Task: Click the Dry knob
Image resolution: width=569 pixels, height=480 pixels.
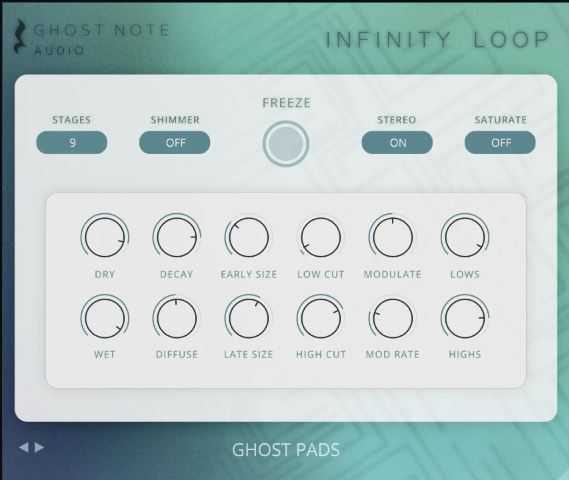Action: click(x=105, y=237)
